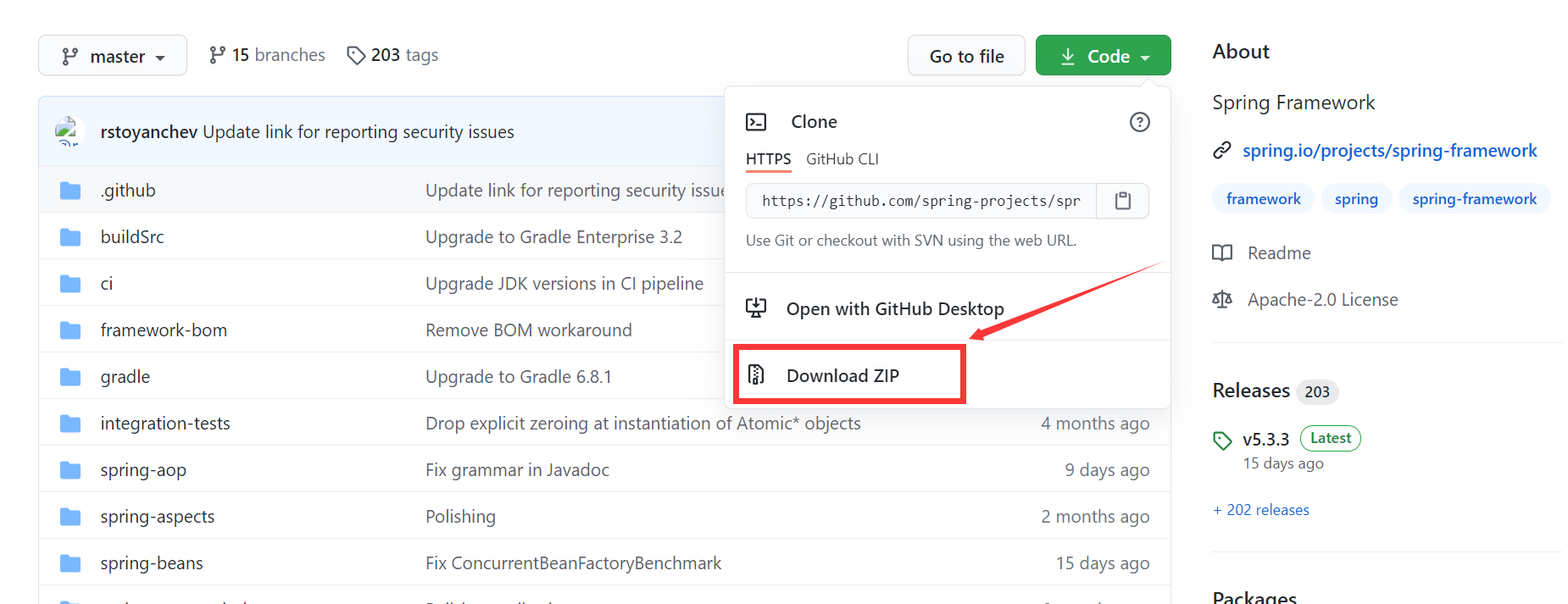The image size is (1568, 604).
Task: Click the Readme book icon
Action: pos(1222,253)
